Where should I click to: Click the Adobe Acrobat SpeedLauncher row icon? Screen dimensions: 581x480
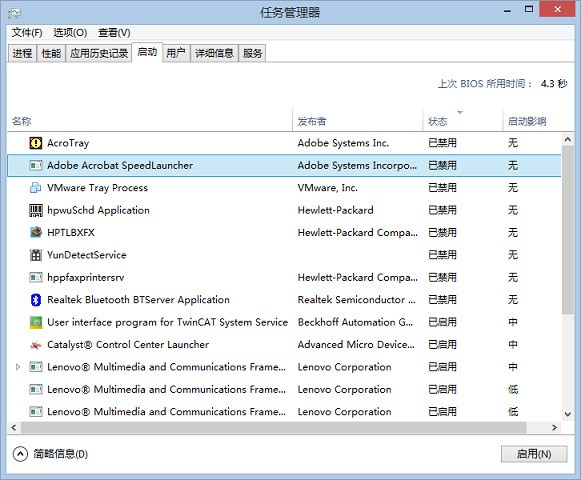(36, 165)
